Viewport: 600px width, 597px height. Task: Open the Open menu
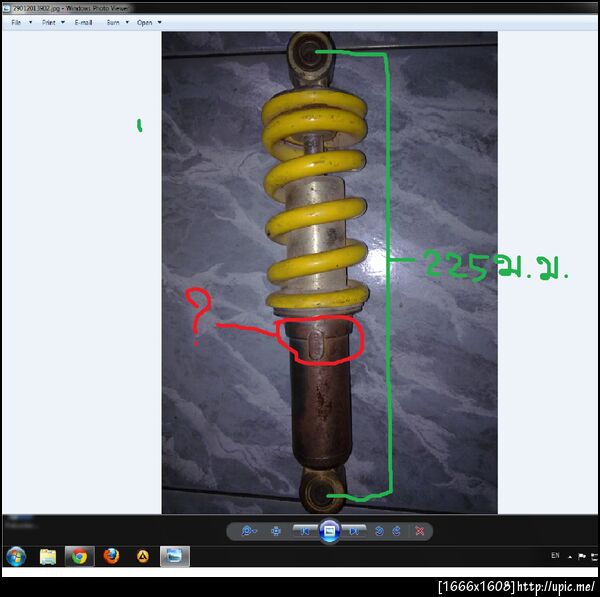point(144,23)
